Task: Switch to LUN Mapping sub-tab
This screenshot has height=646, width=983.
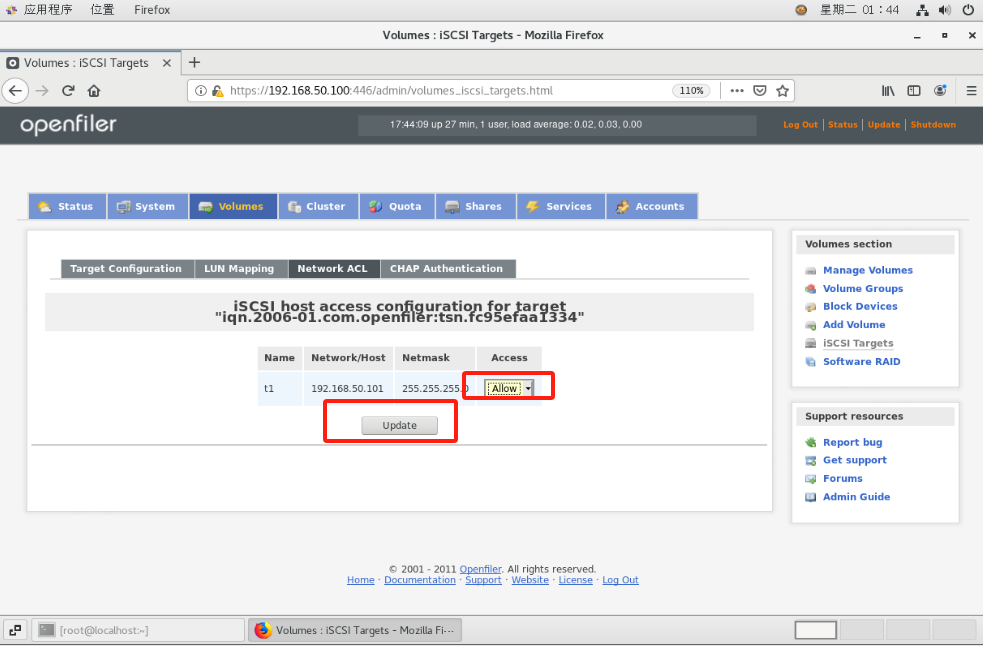Action: [241, 269]
